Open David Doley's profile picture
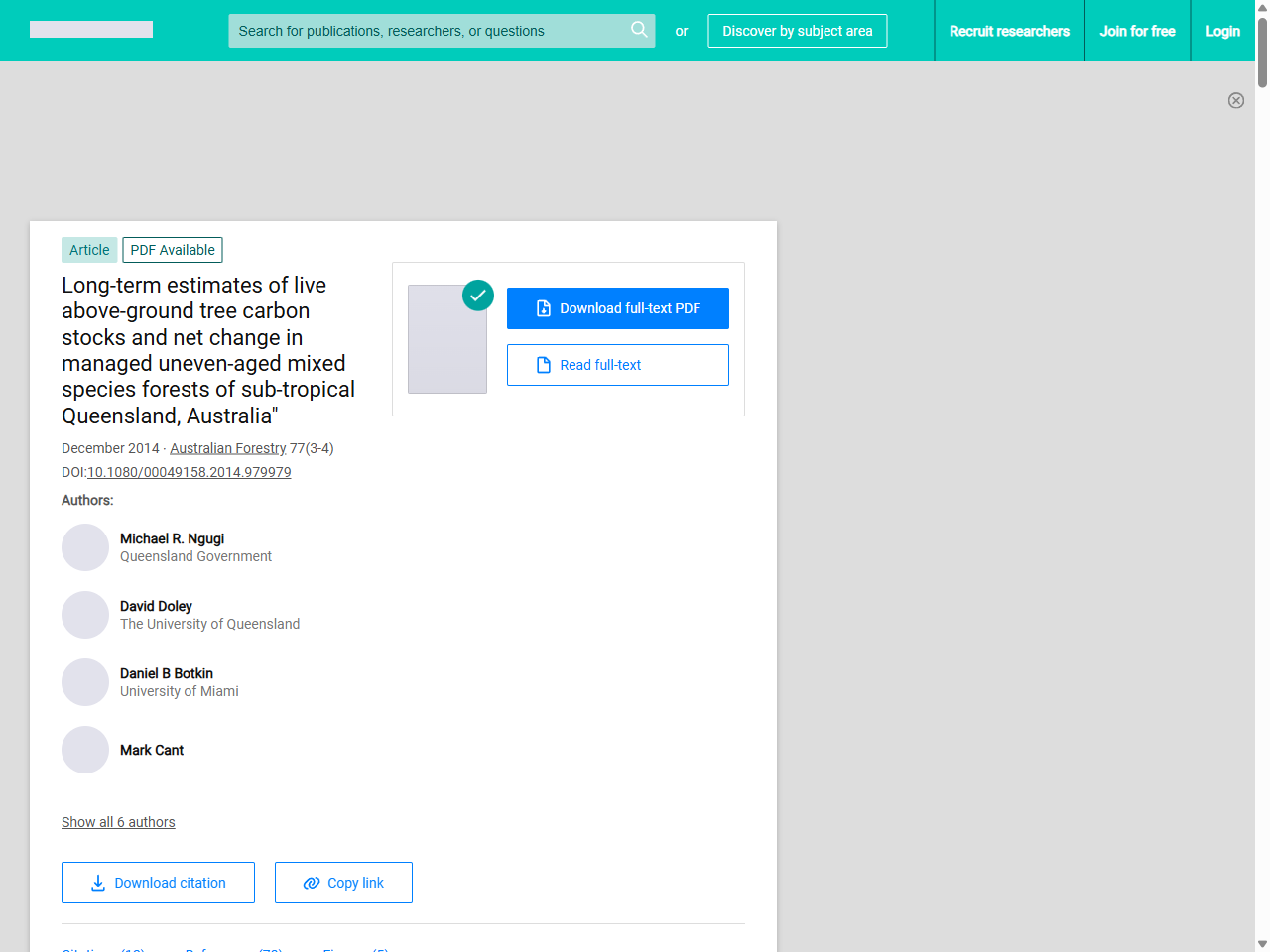The image size is (1270, 952). click(x=85, y=615)
